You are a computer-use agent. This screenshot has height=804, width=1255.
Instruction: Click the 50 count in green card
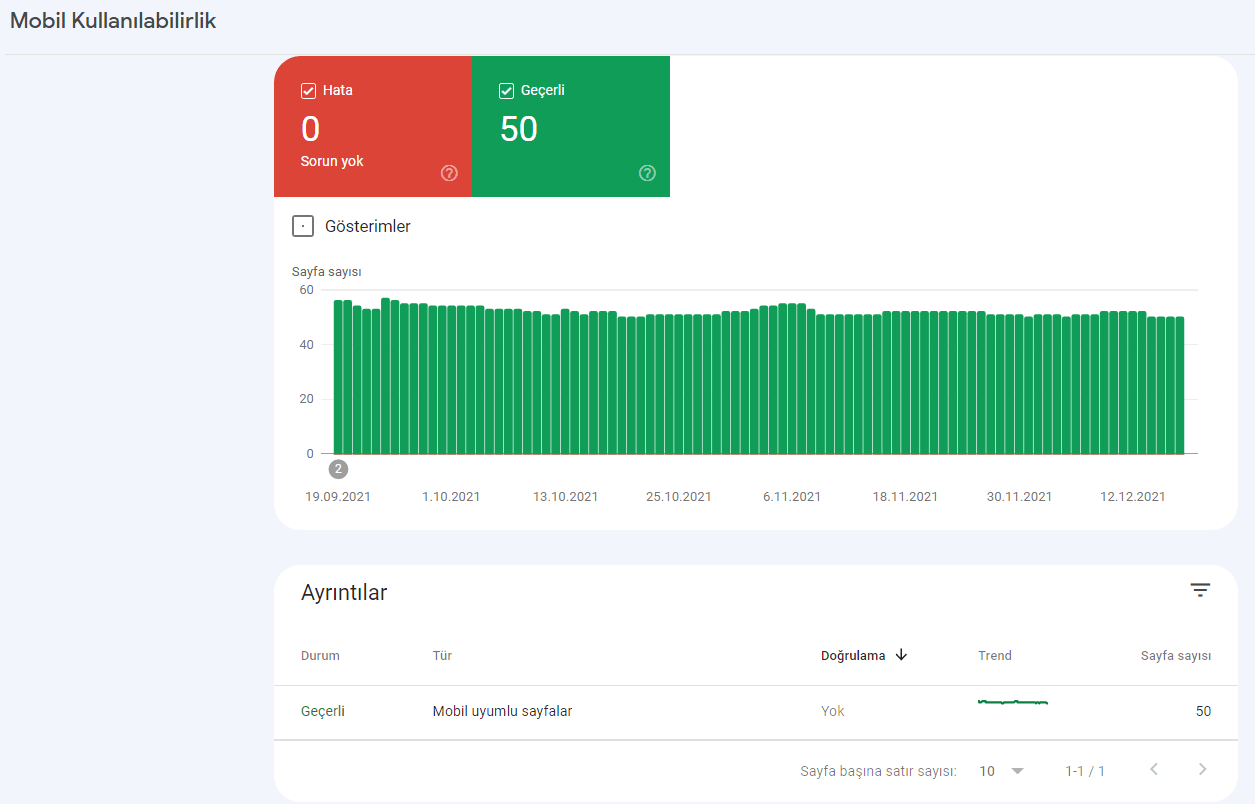(519, 129)
